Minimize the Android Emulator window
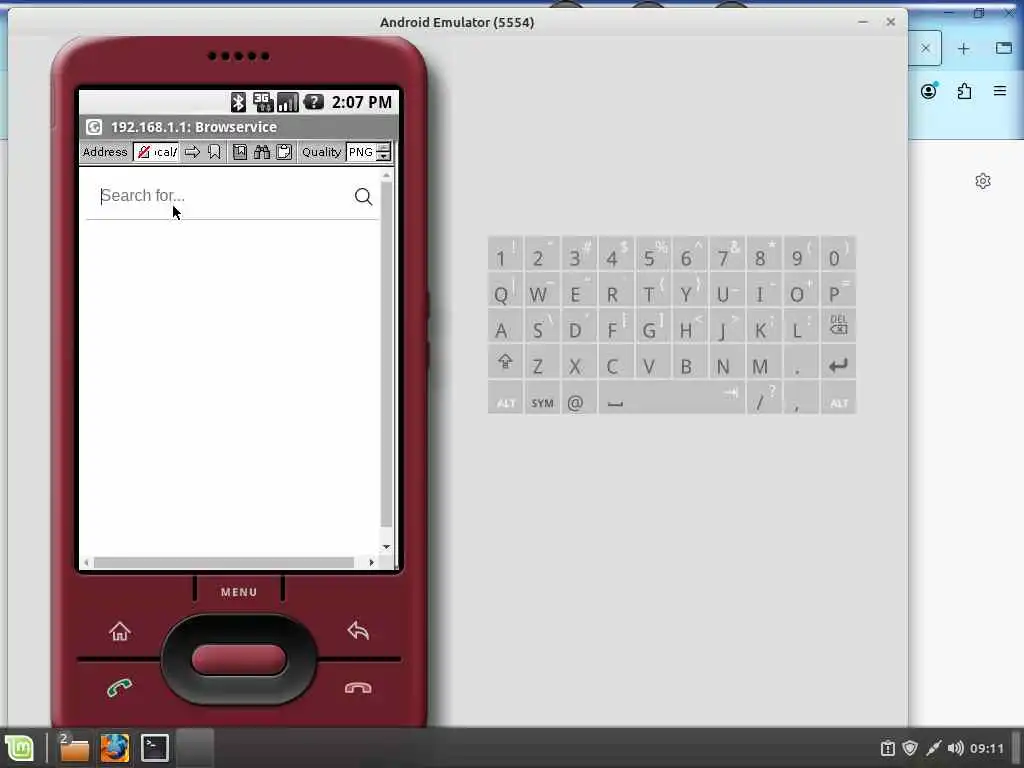Image resolution: width=1024 pixels, height=768 pixels. pos(863,22)
